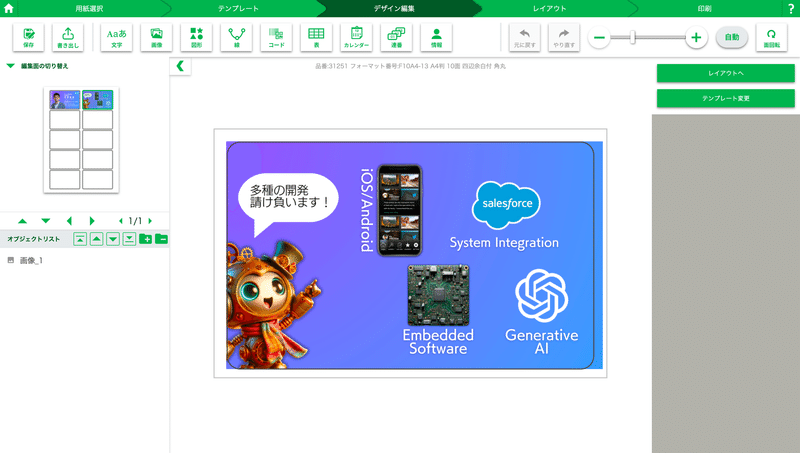Viewport: 800px width, 453px height.
Task: Add text with the 文字 tool
Action: click(116, 37)
